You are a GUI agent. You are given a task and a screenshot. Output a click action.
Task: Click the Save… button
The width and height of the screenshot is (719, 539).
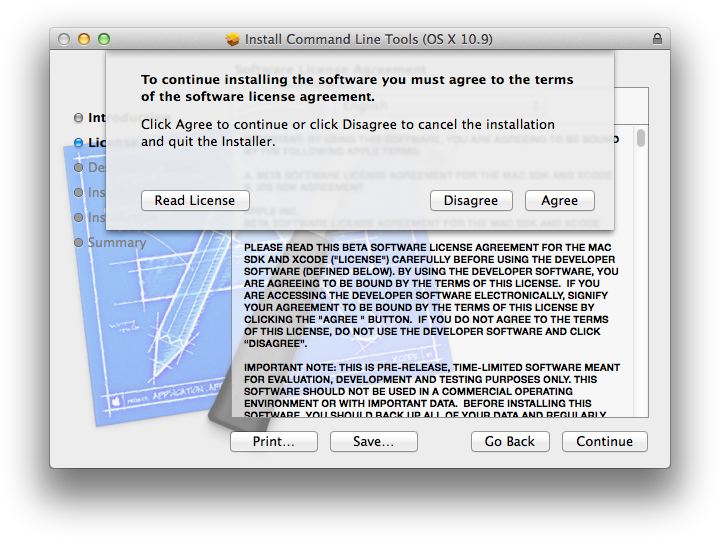coord(374,441)
